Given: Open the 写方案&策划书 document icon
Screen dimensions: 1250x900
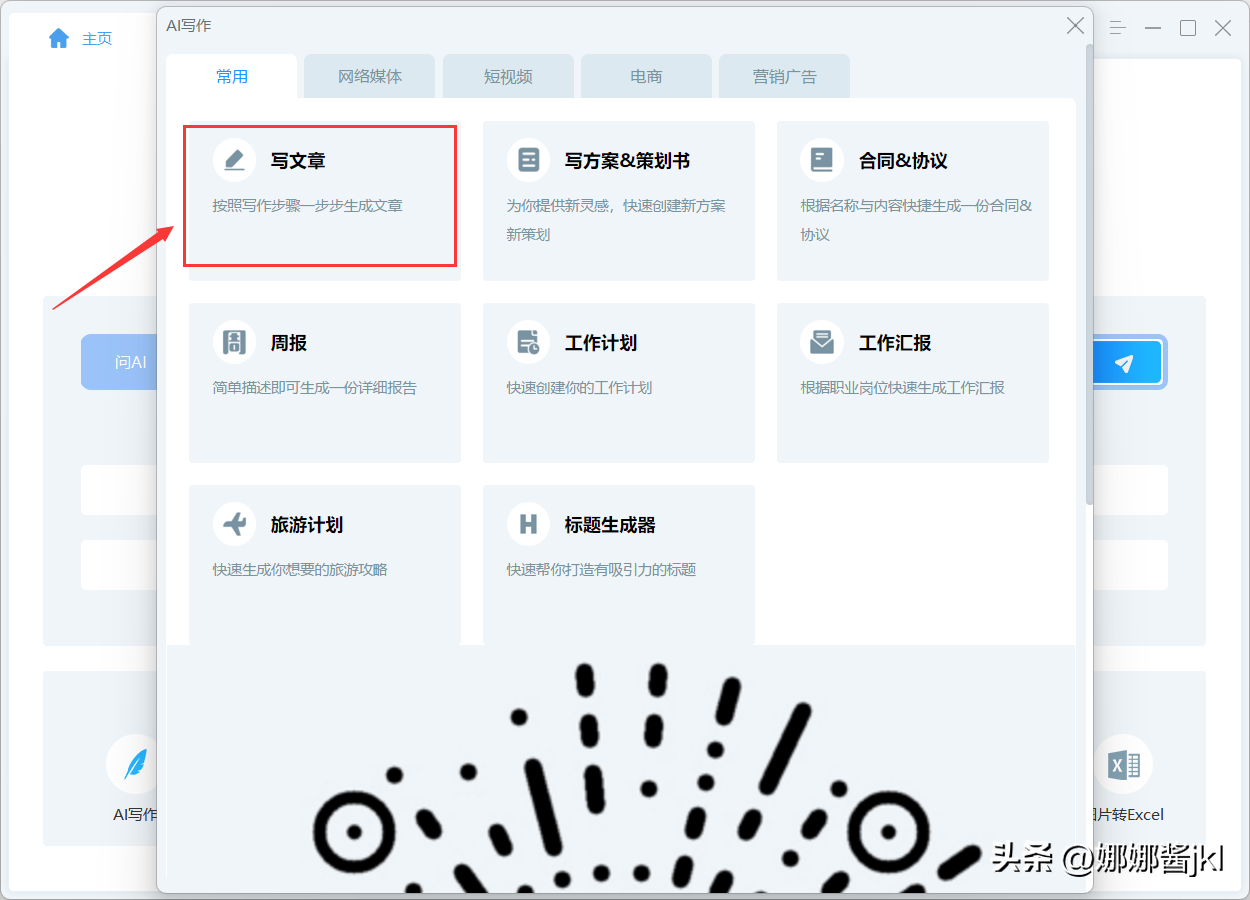Looking at the screenshot, I should point(527,159).
